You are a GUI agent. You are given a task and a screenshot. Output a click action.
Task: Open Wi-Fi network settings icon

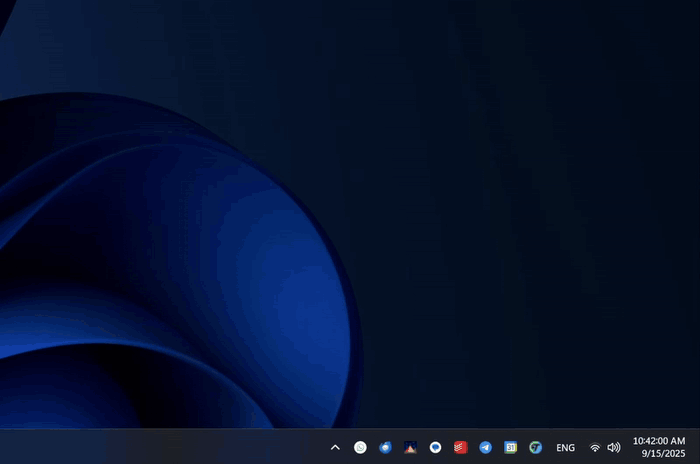(x=595, y=447)
